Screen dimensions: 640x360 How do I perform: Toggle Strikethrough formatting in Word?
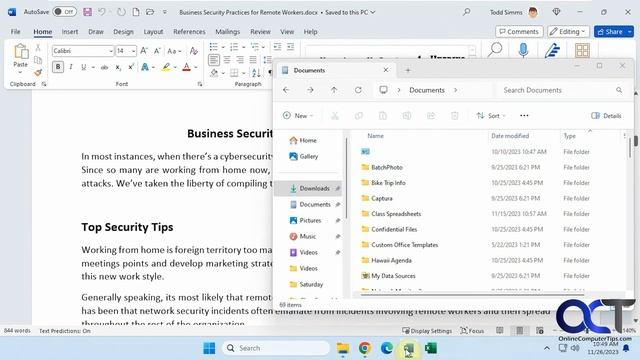(x=104, y=67)
